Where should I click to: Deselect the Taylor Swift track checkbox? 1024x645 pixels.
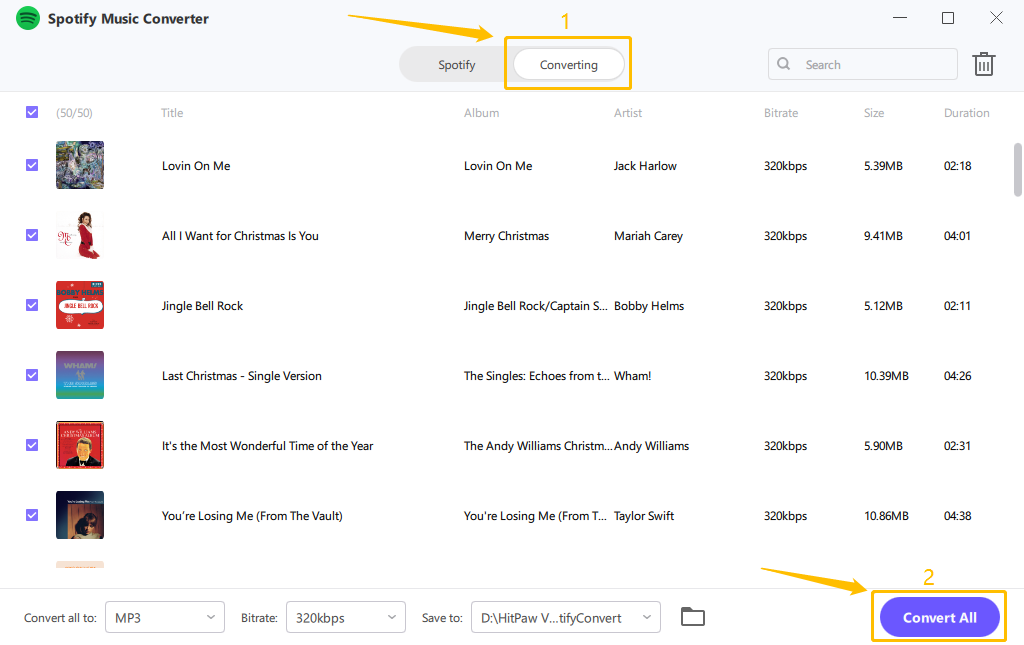[31, 515]
